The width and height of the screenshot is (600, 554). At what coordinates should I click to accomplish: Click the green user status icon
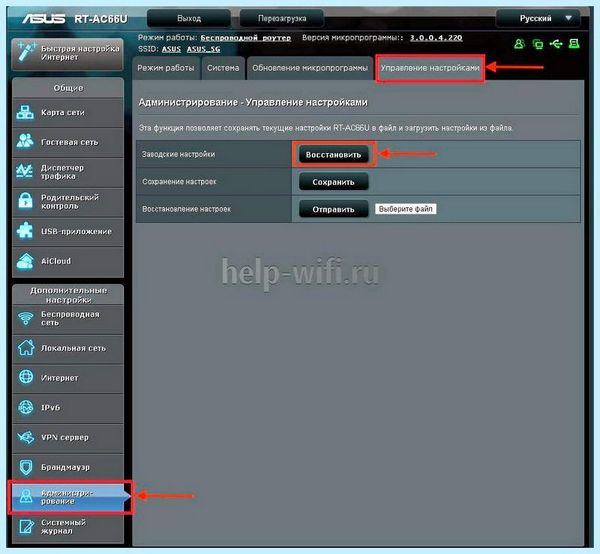(519, 44)
